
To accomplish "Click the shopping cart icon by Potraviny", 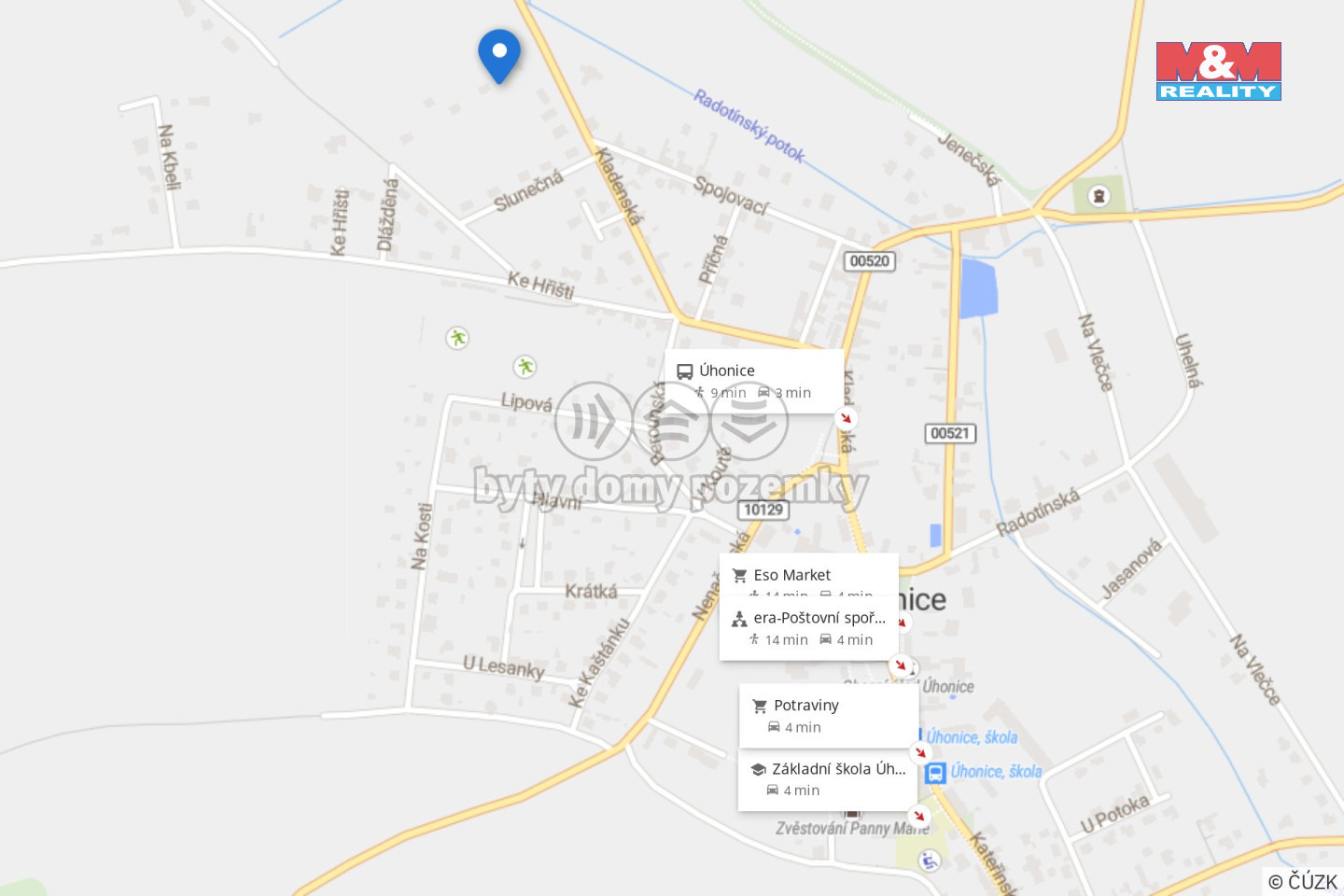I will click(760, 706).
